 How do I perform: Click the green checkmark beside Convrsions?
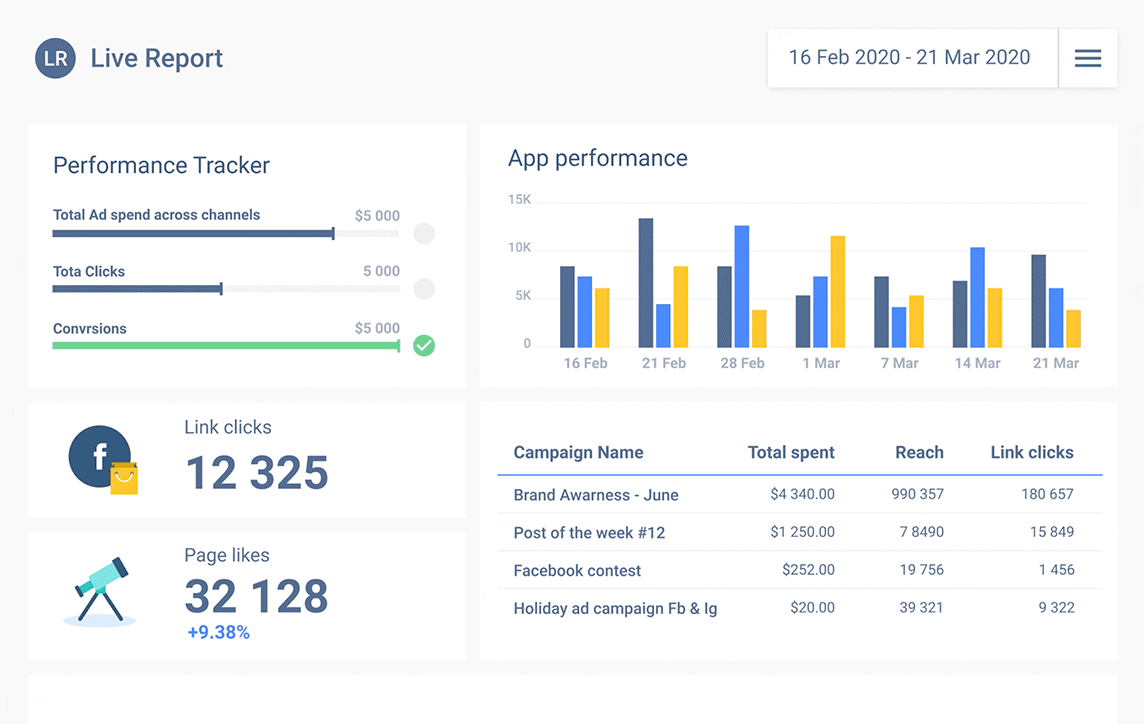pos(423,345)
